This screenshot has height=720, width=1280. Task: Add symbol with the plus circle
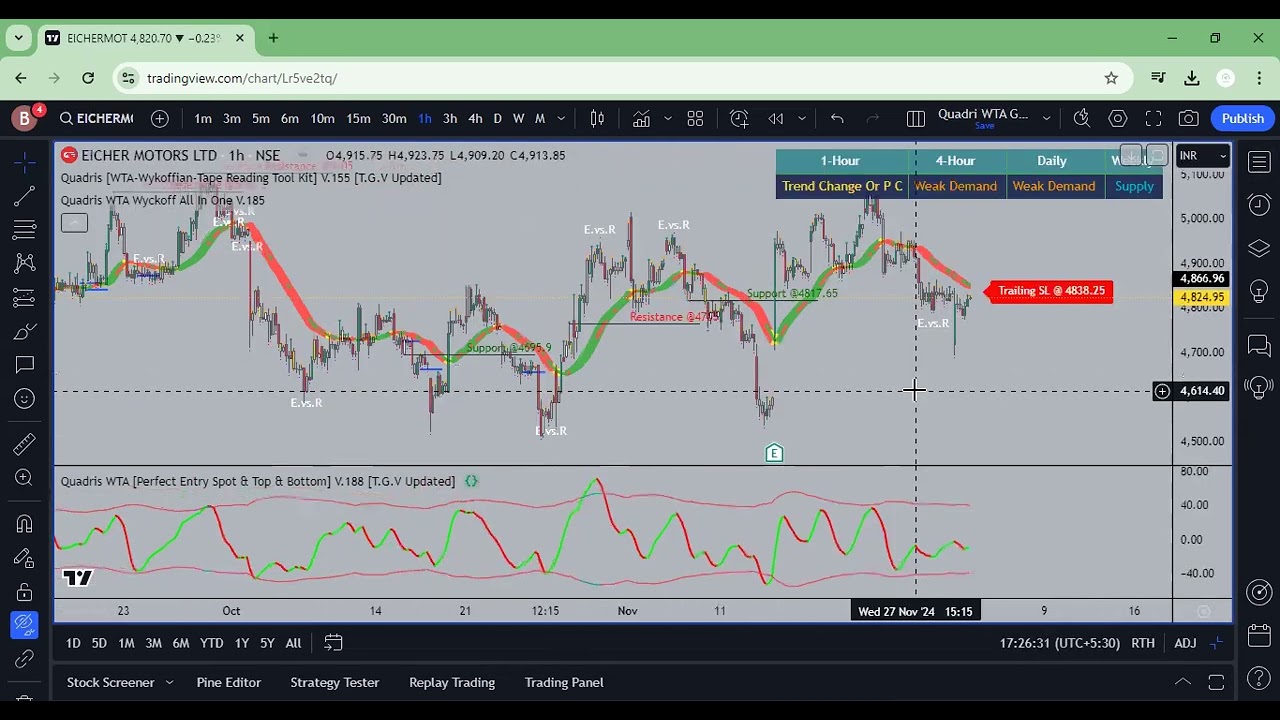160,118
